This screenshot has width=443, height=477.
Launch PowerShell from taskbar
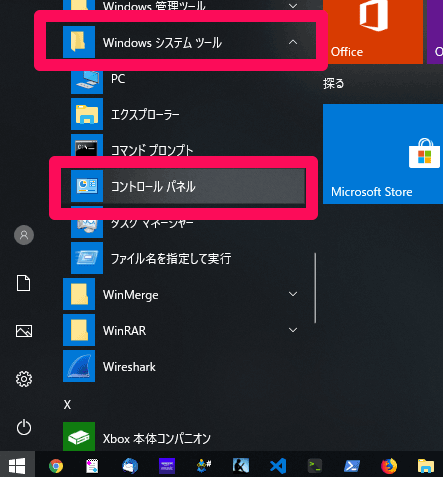tap(352, 466)
